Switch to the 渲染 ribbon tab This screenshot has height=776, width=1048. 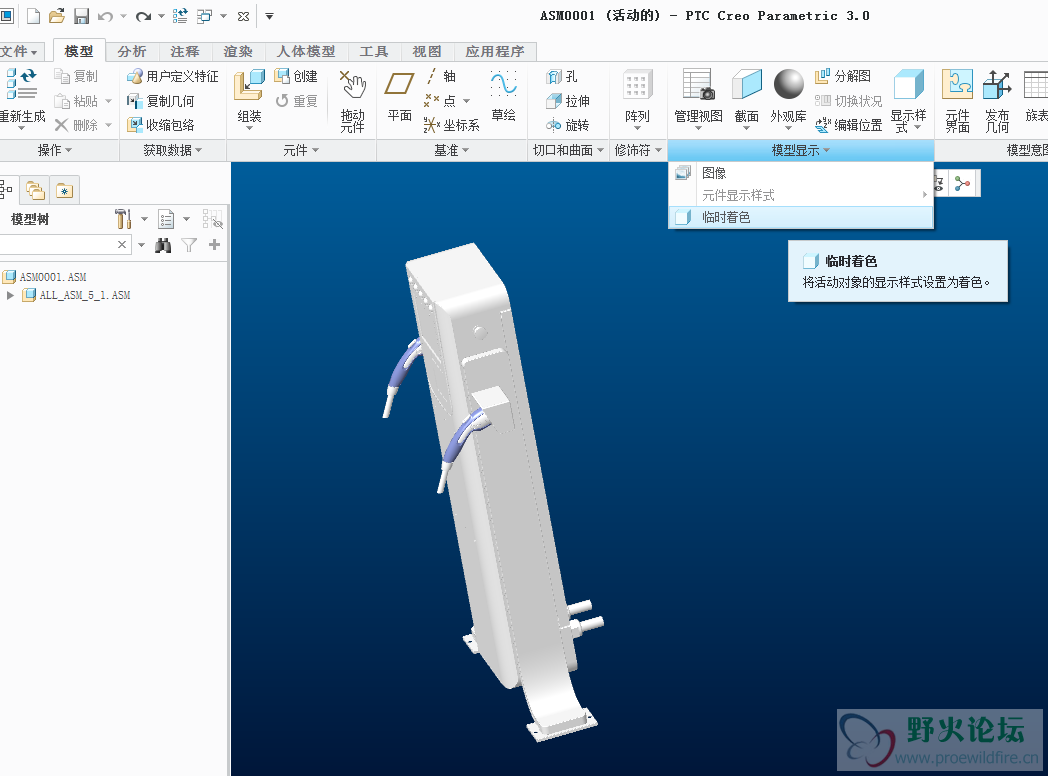(x=239, y=51)
